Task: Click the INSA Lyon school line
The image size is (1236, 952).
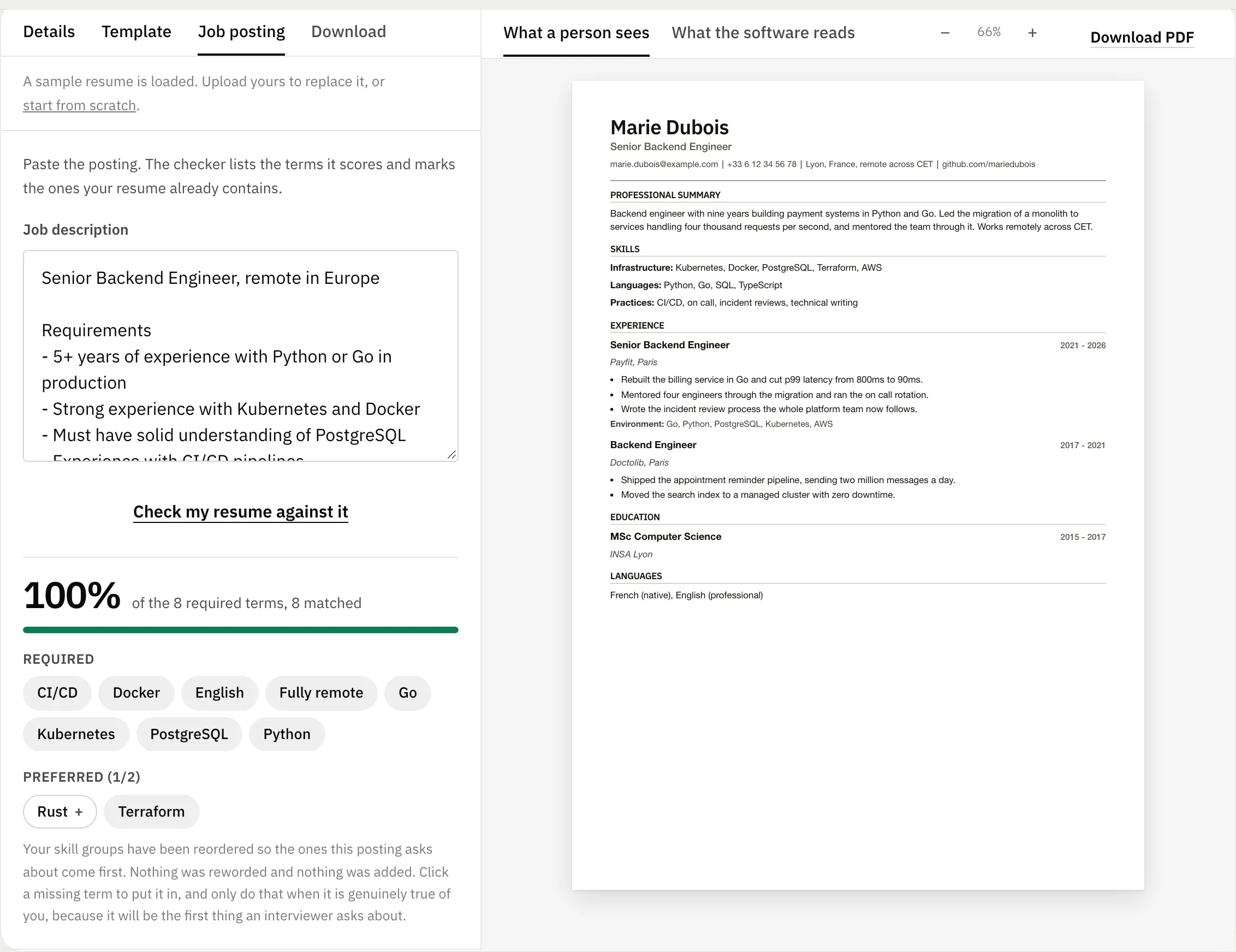Action: (x=631, y=555)
